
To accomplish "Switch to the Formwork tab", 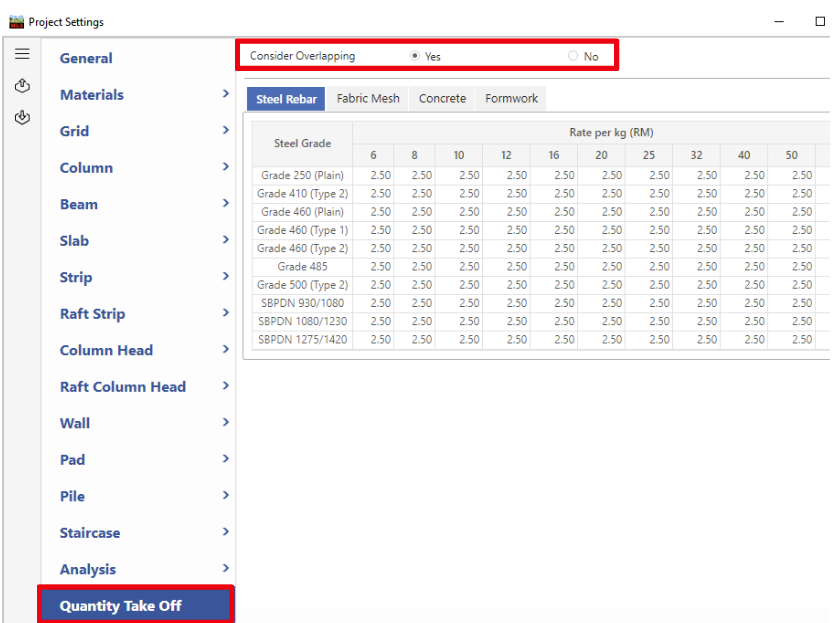I will click(x=511, y=98).
